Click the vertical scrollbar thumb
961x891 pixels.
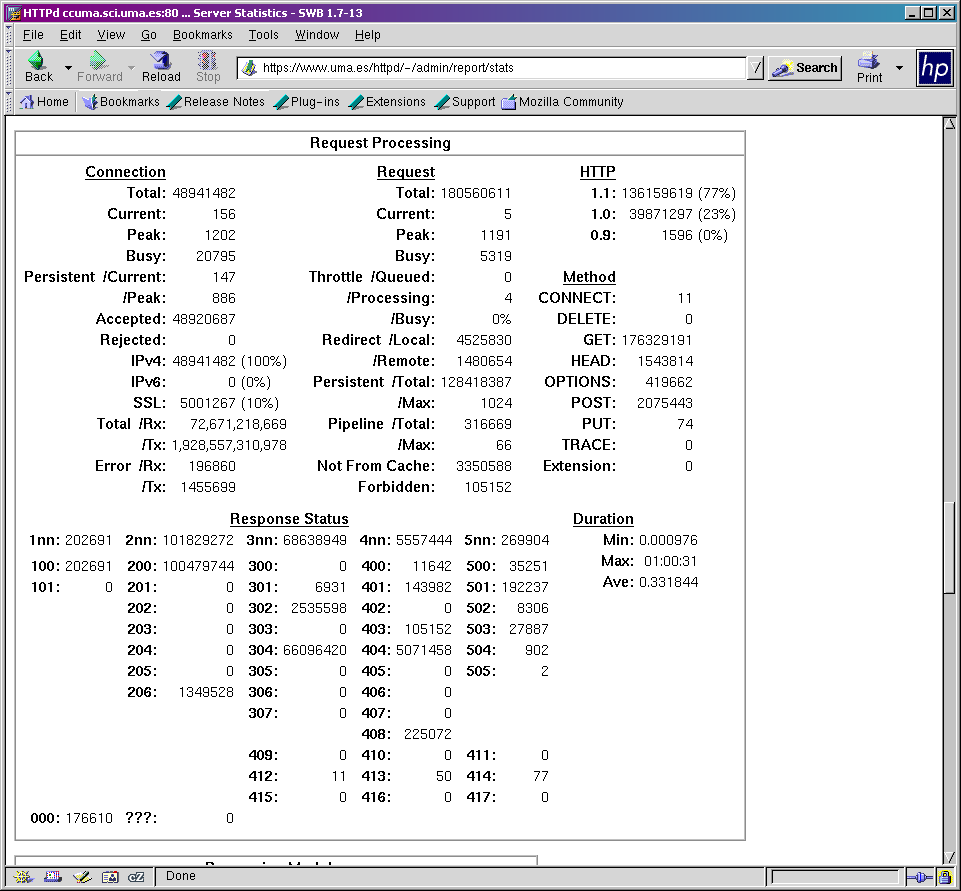pyautogui.click(x=949, y=548)
